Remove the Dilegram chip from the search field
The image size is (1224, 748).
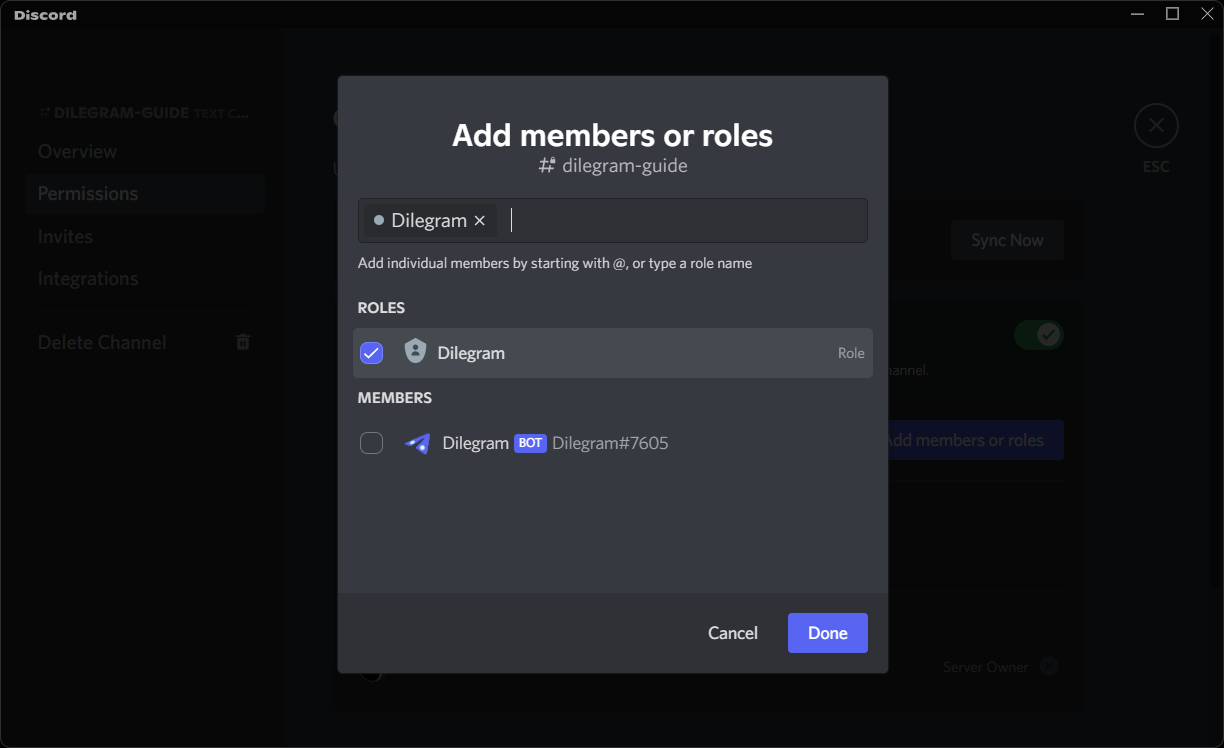tap(480, 221)
